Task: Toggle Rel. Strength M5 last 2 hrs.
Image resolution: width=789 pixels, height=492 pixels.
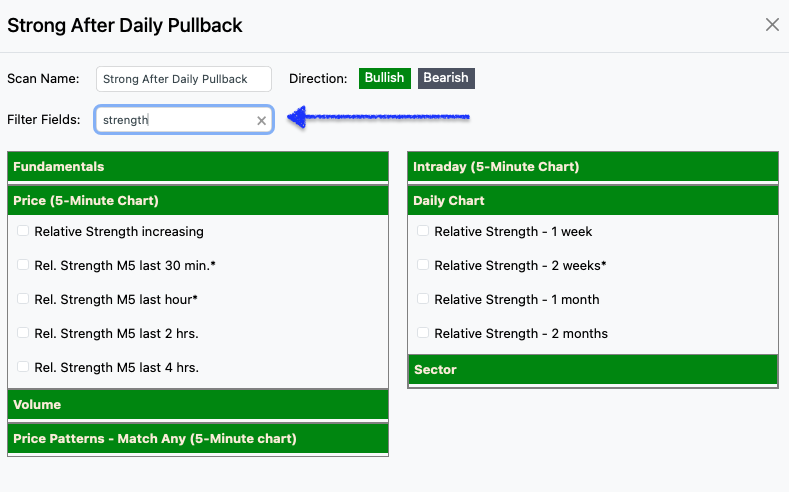Action: coord(23,333)
